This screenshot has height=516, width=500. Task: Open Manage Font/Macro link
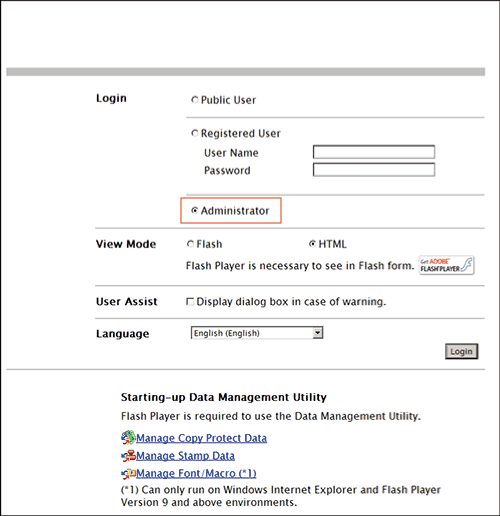coord(196,473)
